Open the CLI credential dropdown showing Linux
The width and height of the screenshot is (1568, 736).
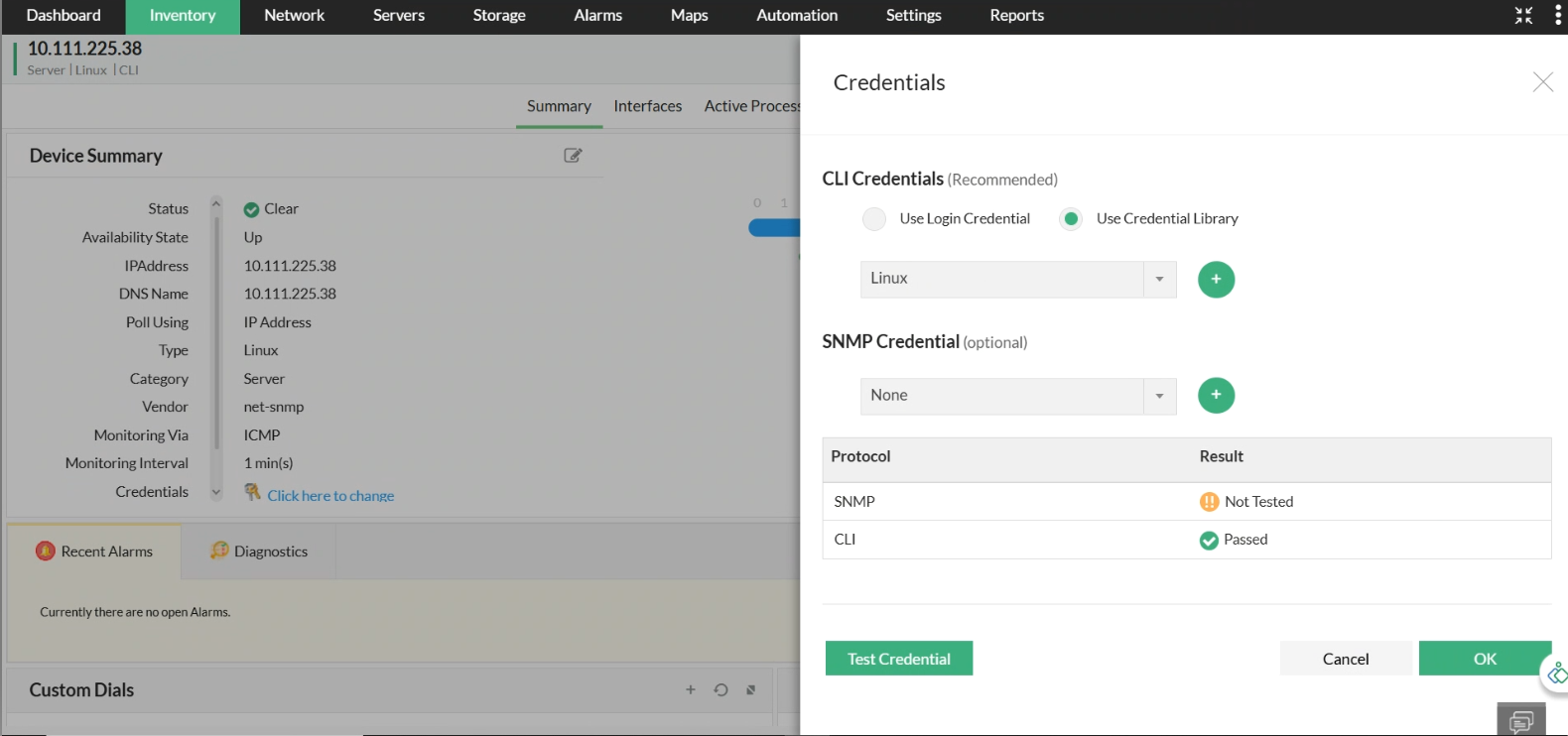point(1018,280)
